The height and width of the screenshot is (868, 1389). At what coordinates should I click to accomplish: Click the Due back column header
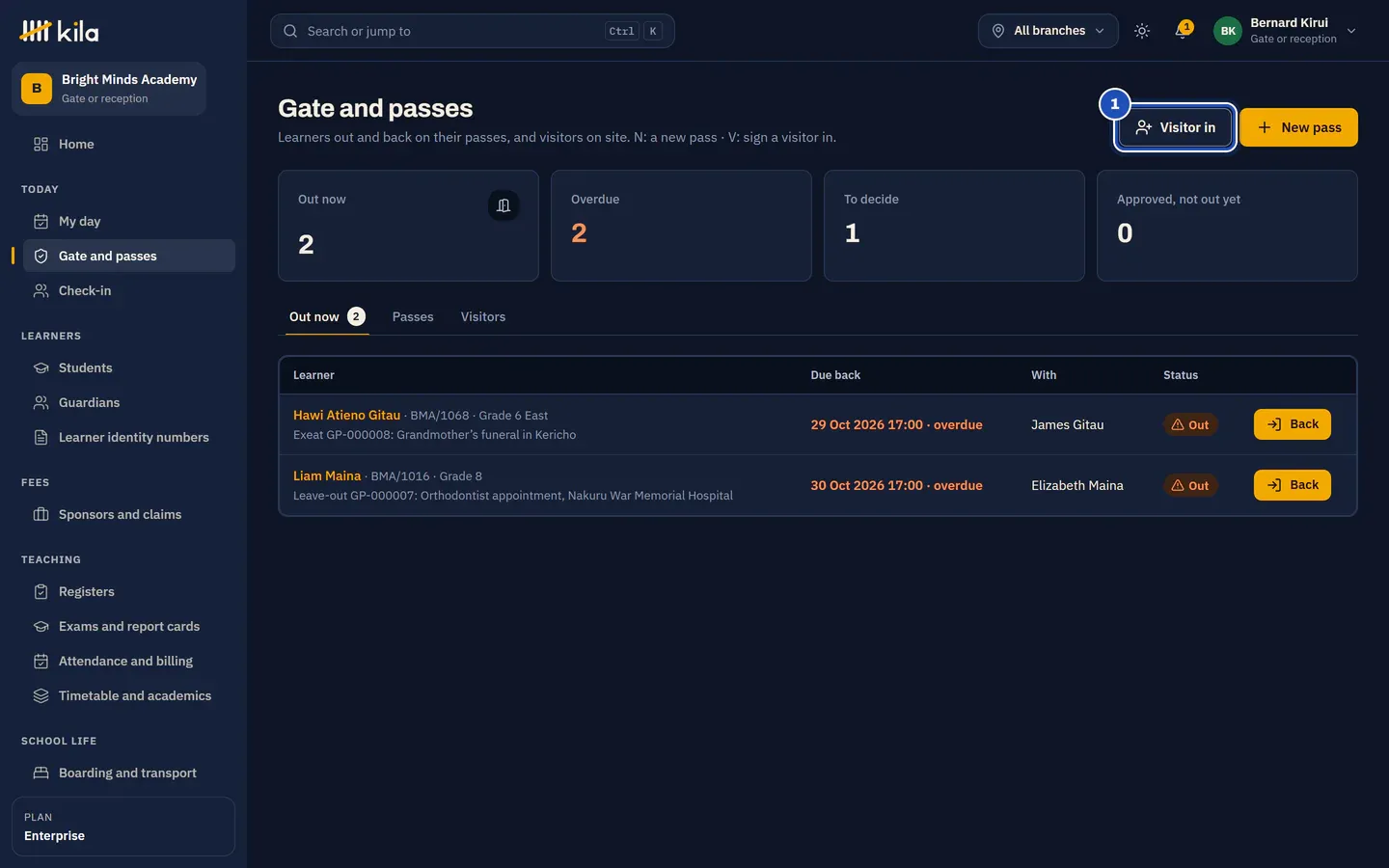click(835, 375)
